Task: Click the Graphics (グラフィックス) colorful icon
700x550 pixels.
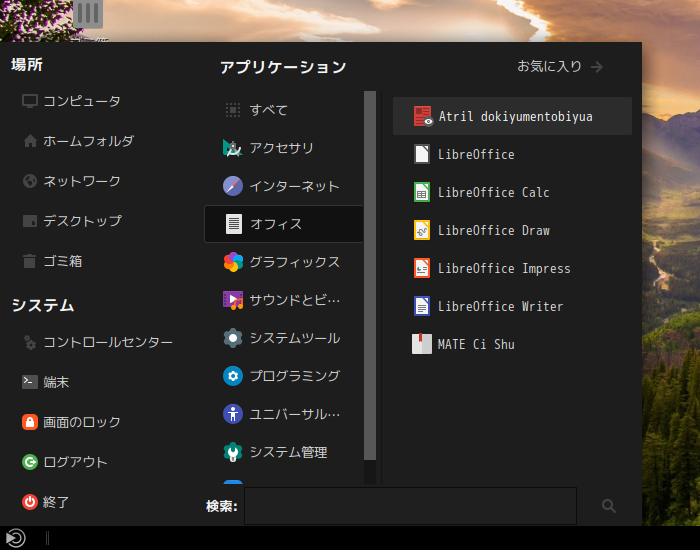Action: click(x=233, y=262)
